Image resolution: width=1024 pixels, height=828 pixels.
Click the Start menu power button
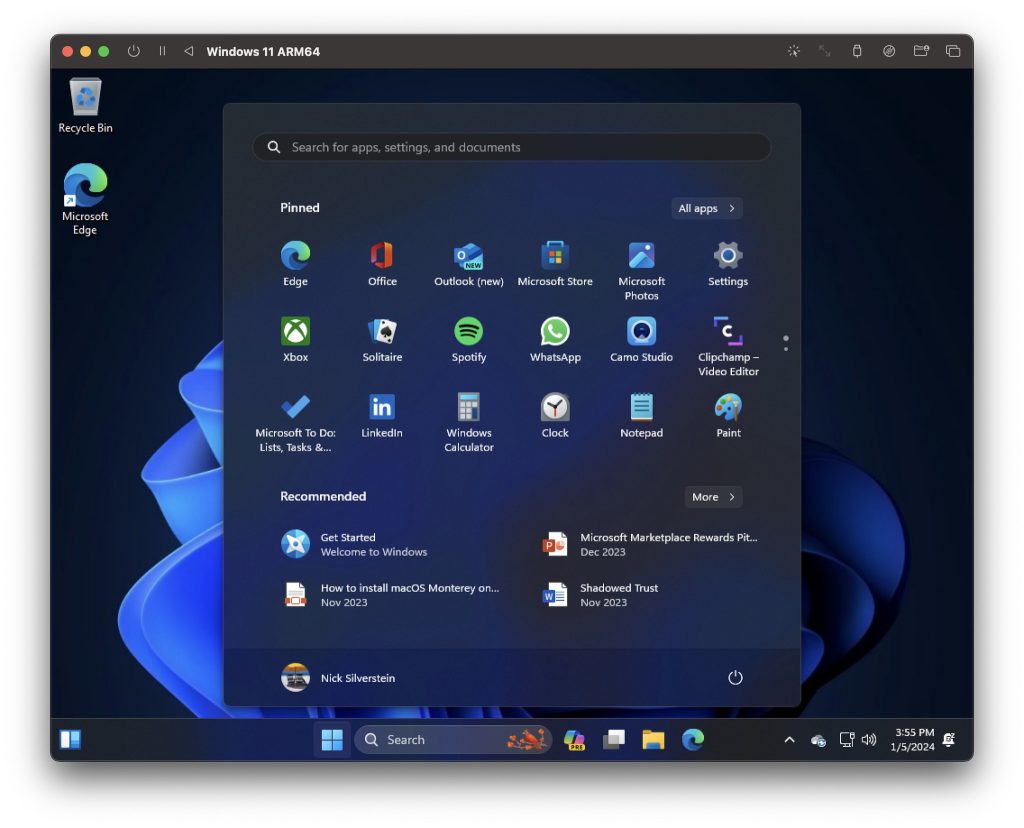[735, 678]
